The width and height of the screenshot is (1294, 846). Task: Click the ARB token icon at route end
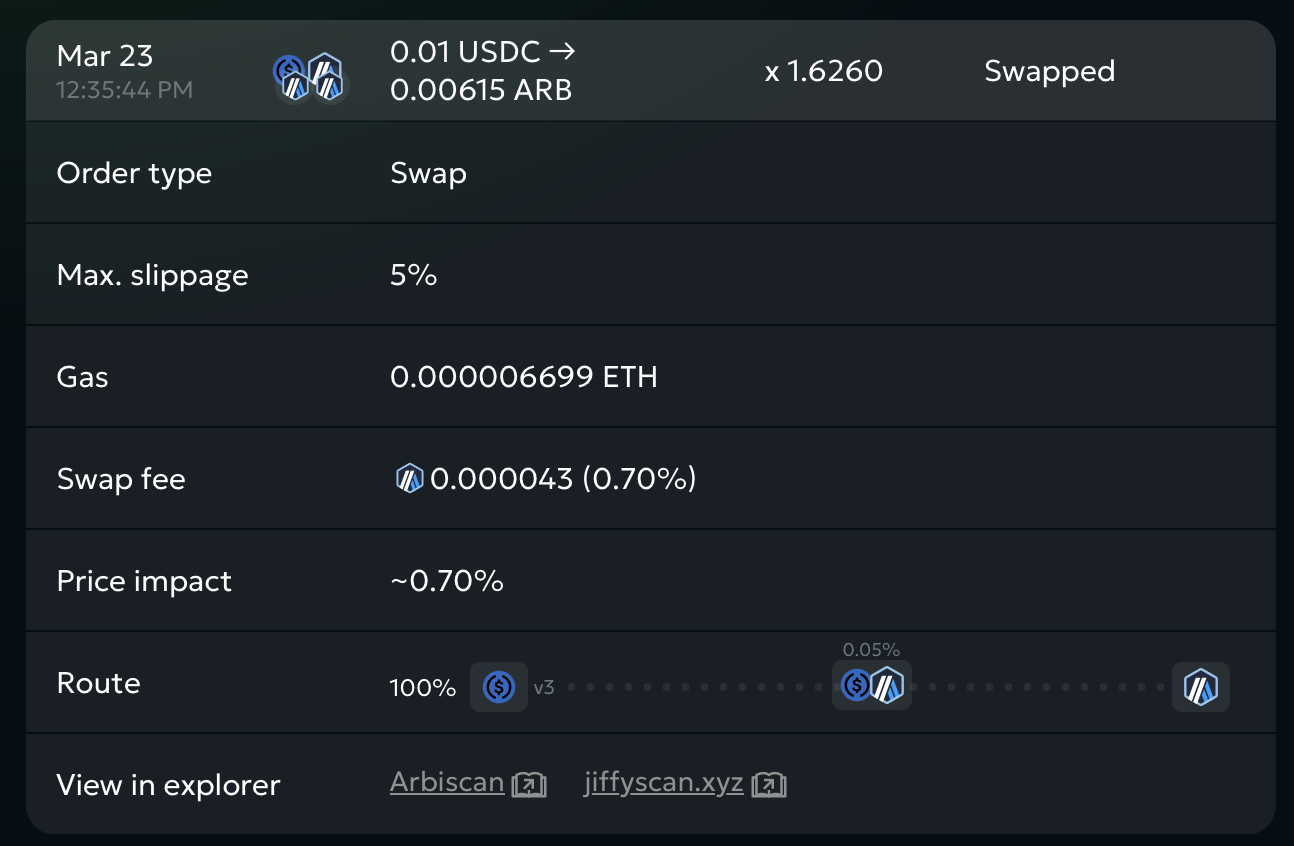tap(1200, 687)
